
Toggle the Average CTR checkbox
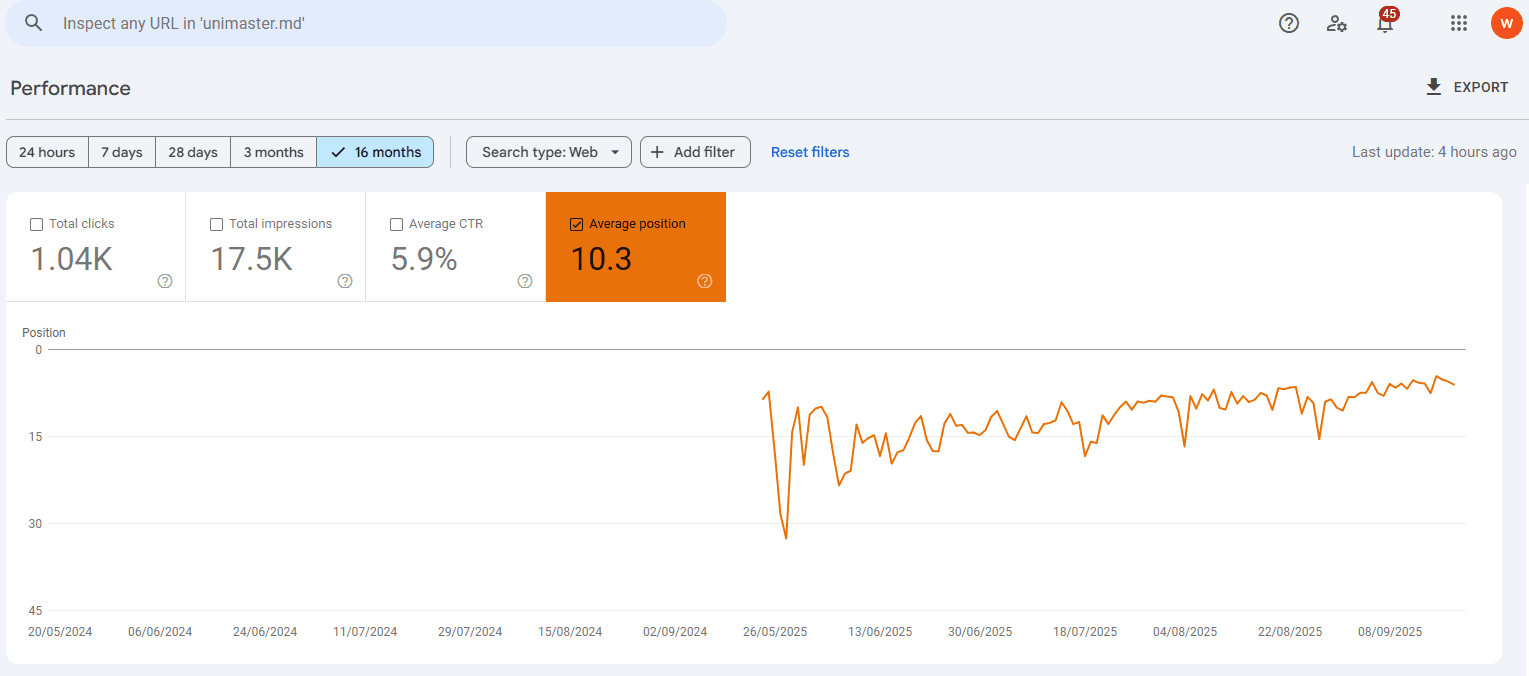[x=396, y=224]
